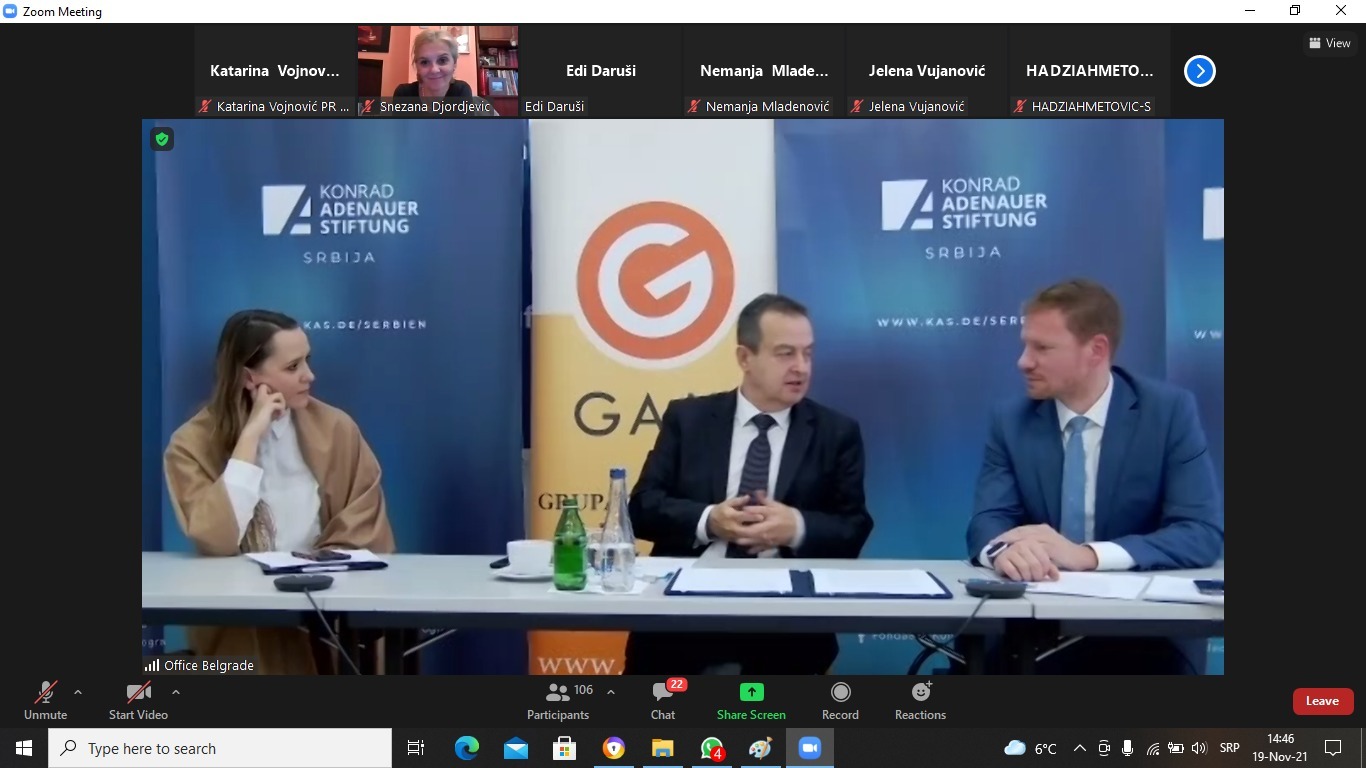The width and height of the screenshot is (1366, 768).
Task: Open the Reactions menu
Action: point(920,700)
